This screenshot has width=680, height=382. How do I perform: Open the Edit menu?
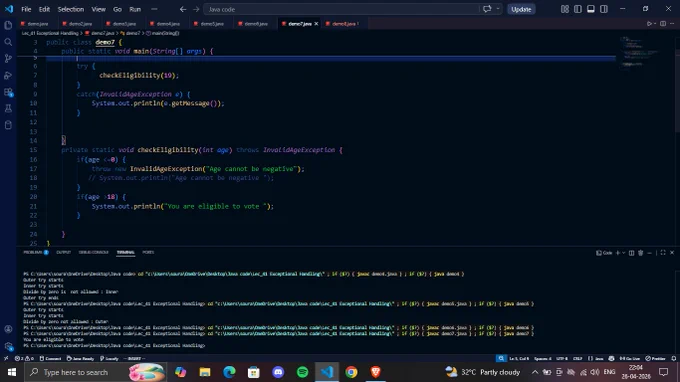point(44,9)
